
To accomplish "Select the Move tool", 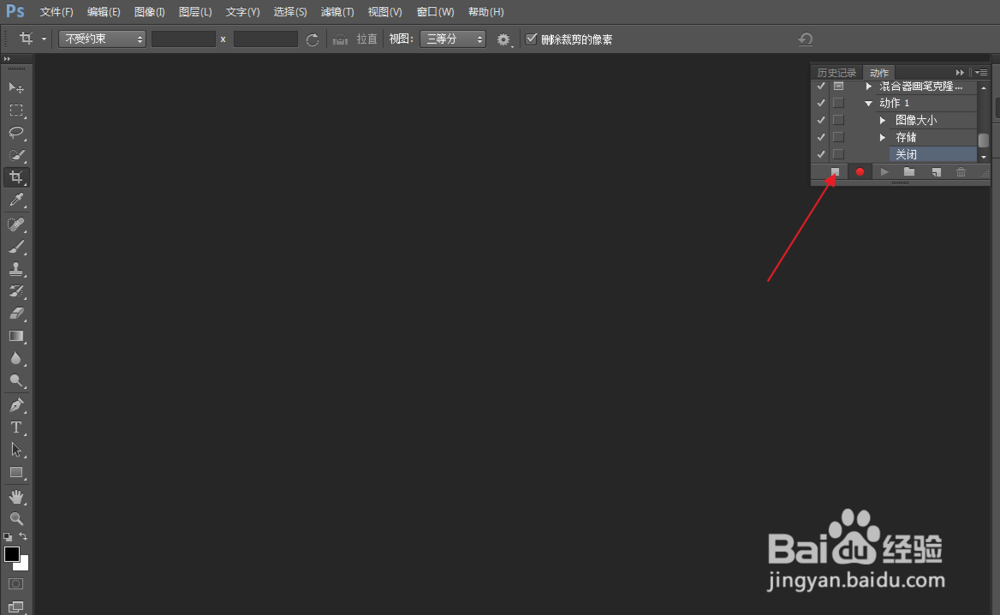I will (17, 87).
